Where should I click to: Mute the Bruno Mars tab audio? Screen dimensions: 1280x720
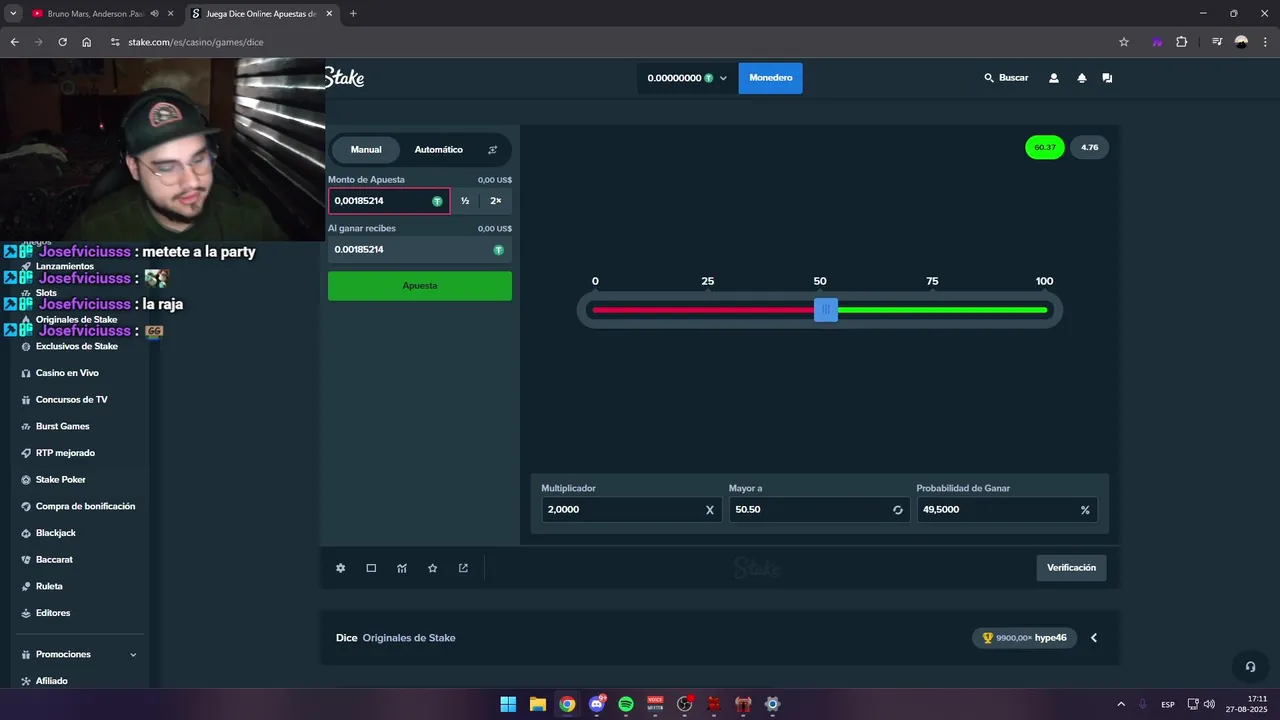[154, 14]
